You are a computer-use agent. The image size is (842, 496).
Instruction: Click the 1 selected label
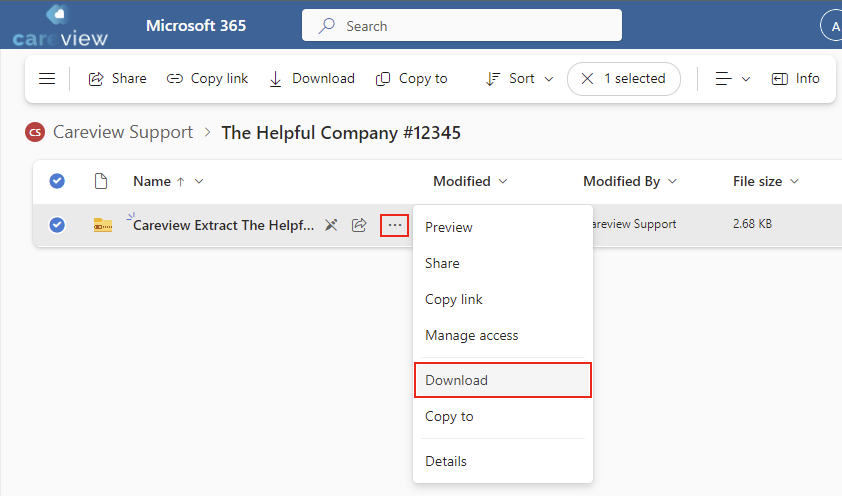[635, 78]
